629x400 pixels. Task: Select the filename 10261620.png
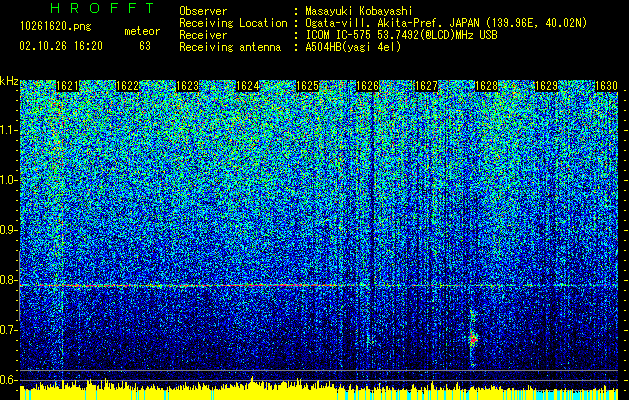click(x=55, y=26)
